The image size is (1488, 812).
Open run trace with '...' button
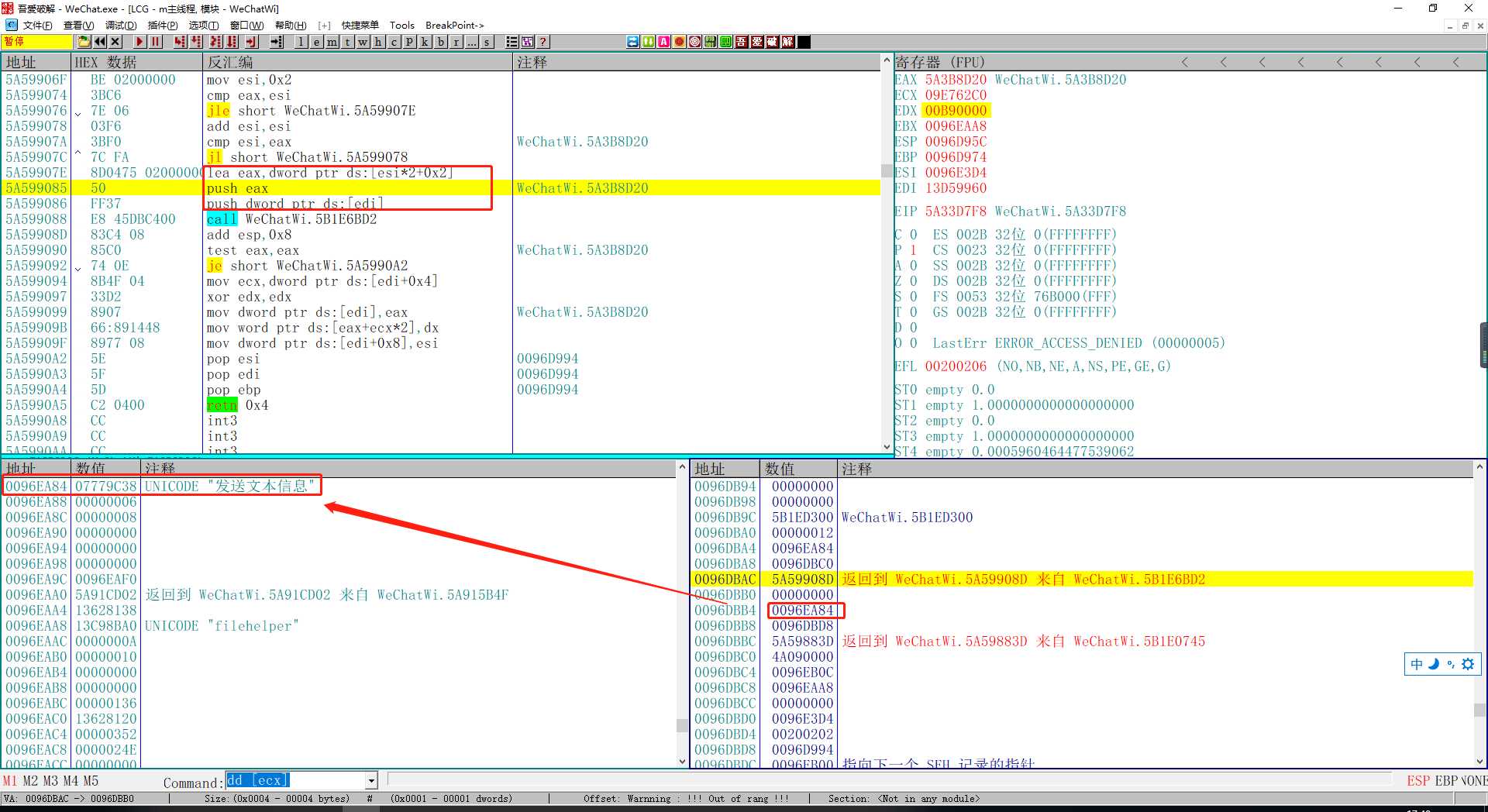[471, 42]
